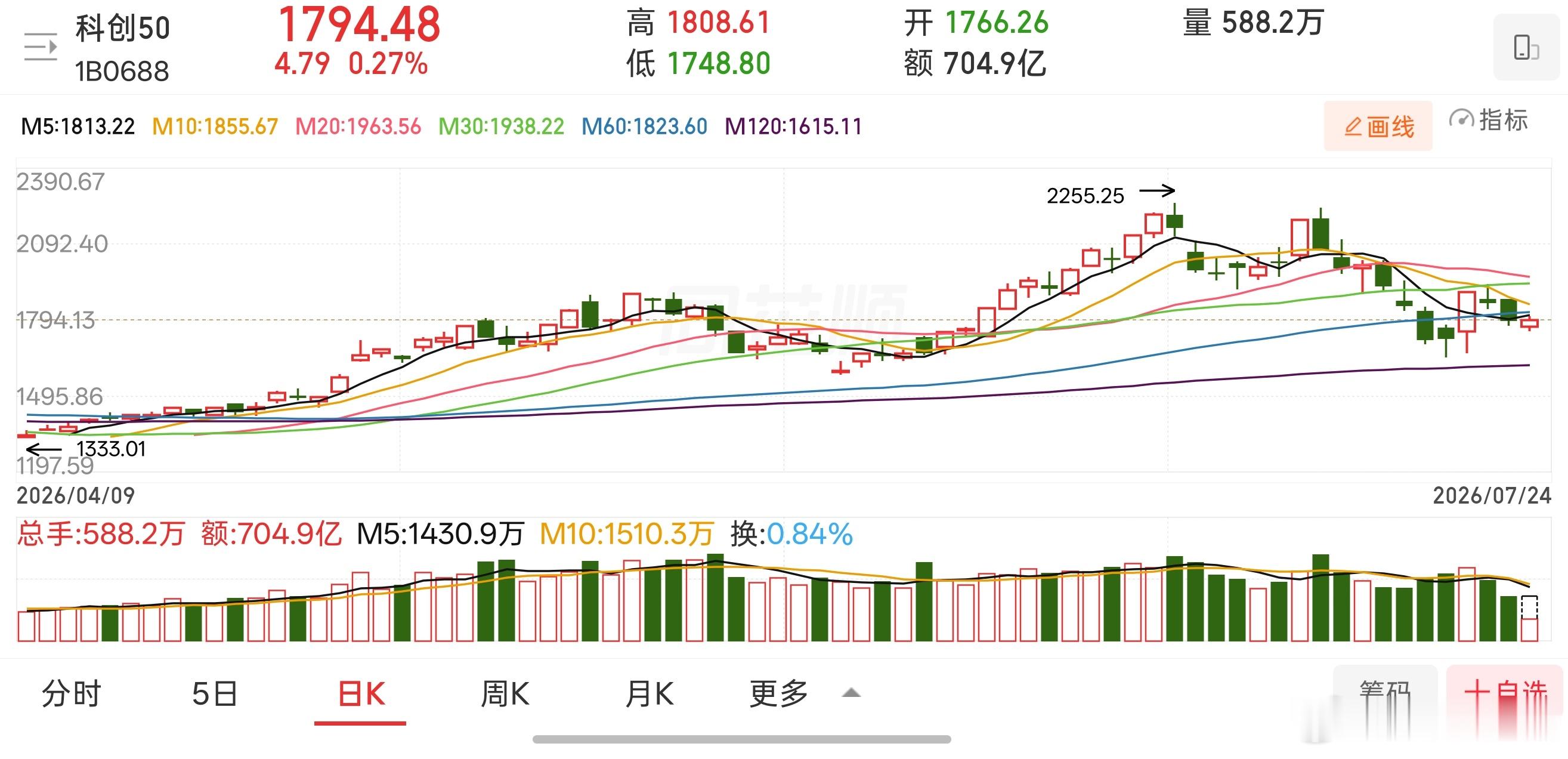
Task: Tap the y-axis value 1495.86
Action: (60, 397)
